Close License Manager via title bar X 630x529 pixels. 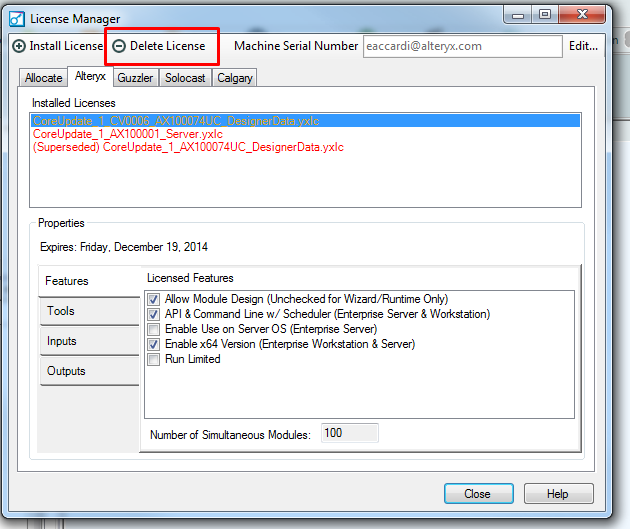pos(582,15)
